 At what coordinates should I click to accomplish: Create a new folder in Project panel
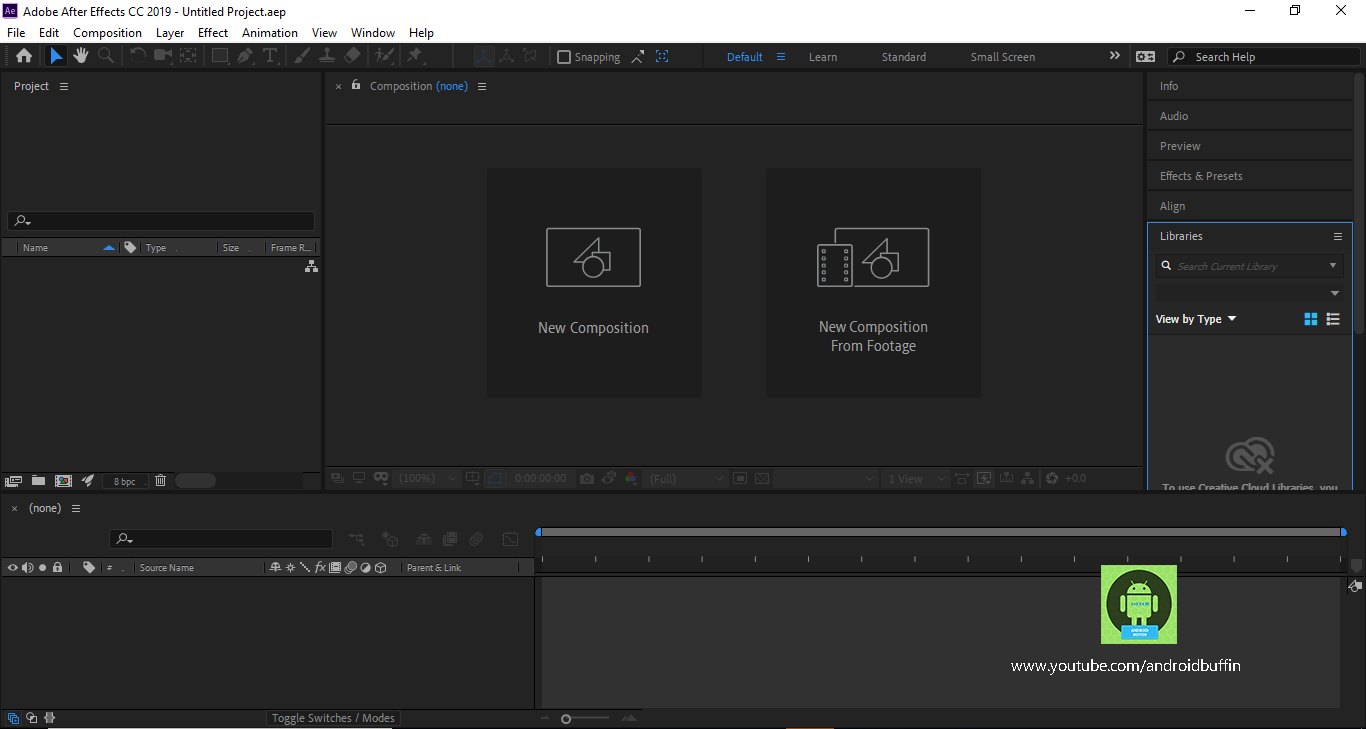coord(38,481)
